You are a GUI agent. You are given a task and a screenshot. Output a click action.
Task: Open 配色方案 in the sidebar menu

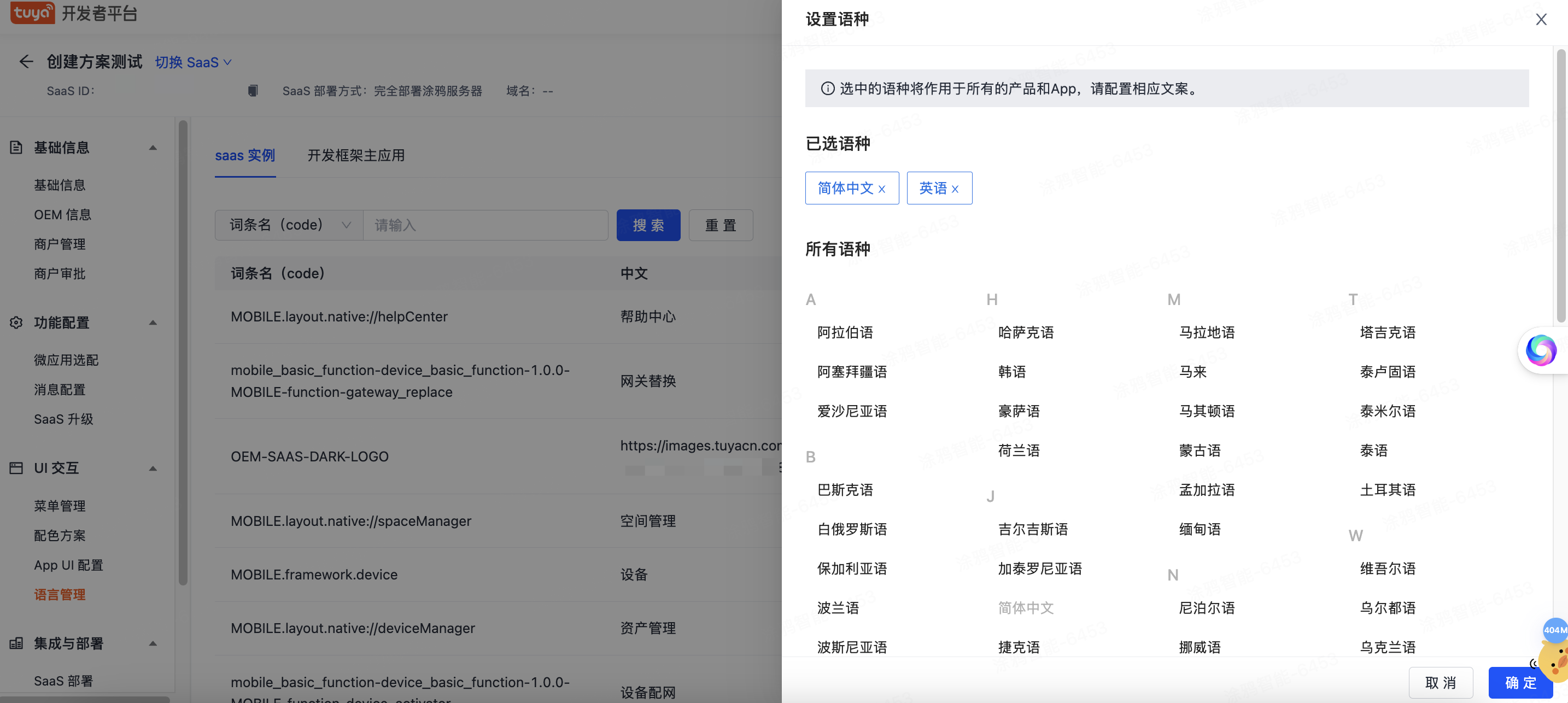click(x=60, y=536)
